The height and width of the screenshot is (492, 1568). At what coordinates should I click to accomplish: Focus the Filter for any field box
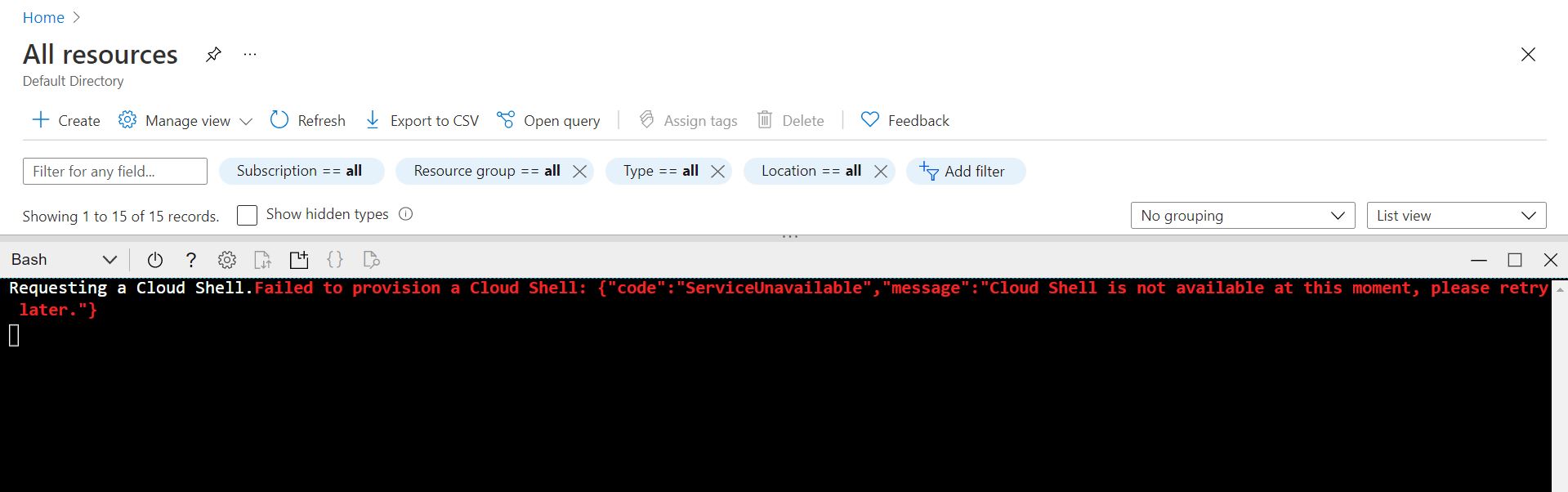(115, 171)
